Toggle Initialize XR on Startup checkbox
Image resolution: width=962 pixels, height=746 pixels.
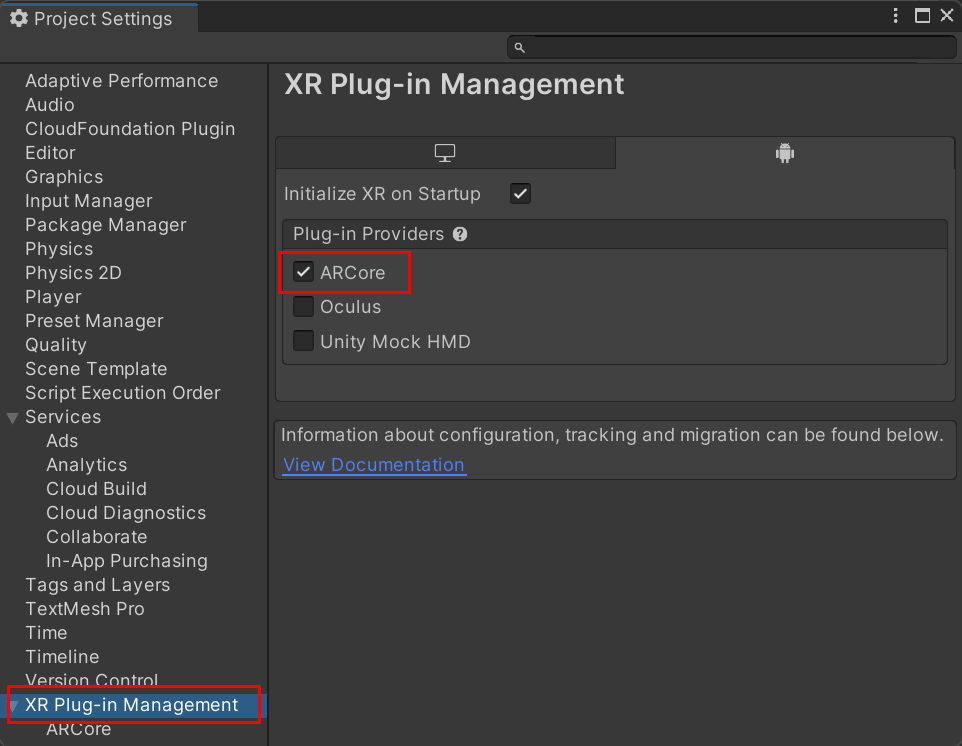click(520, 194)
